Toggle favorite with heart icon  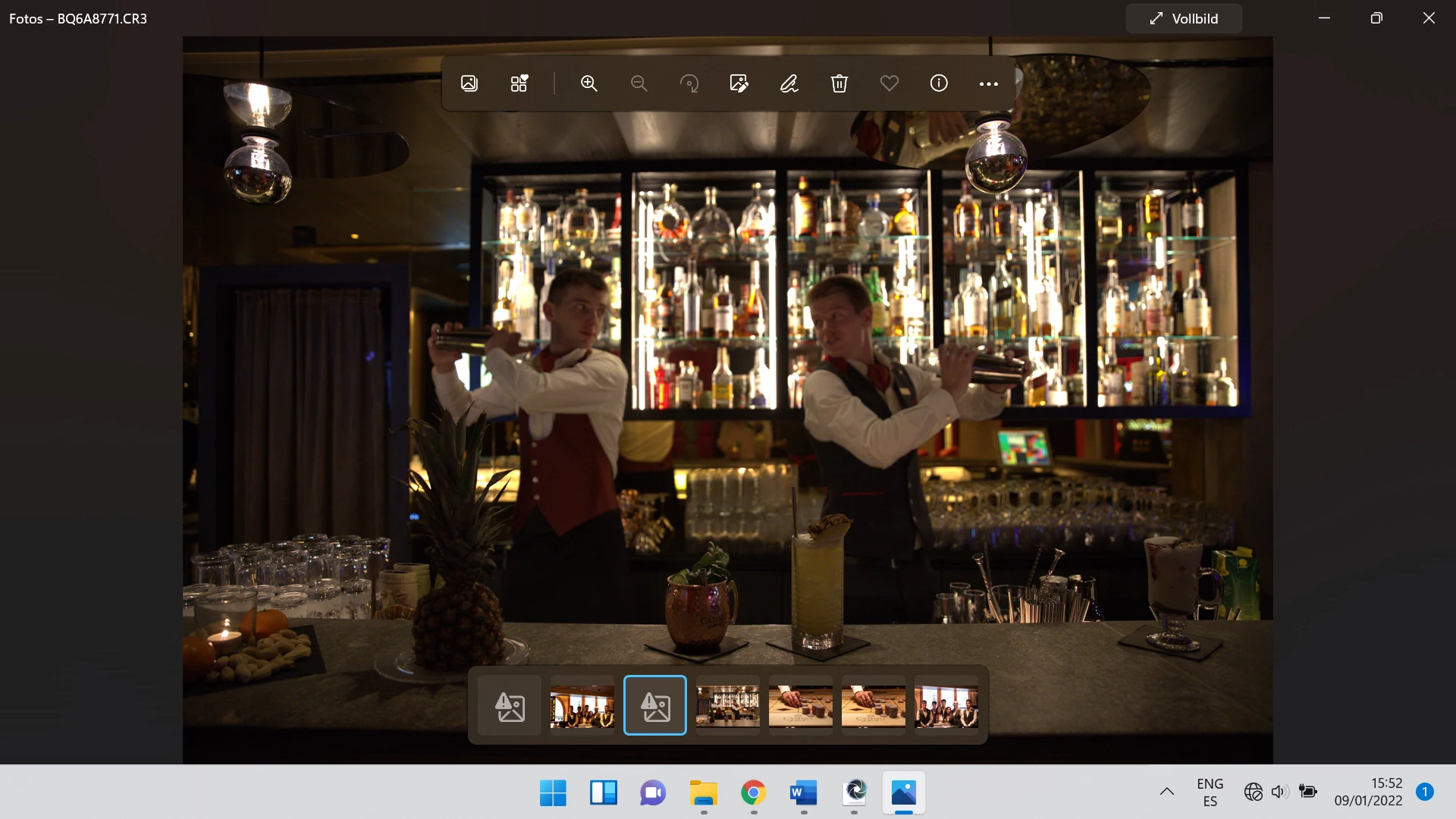click(890, 83)
